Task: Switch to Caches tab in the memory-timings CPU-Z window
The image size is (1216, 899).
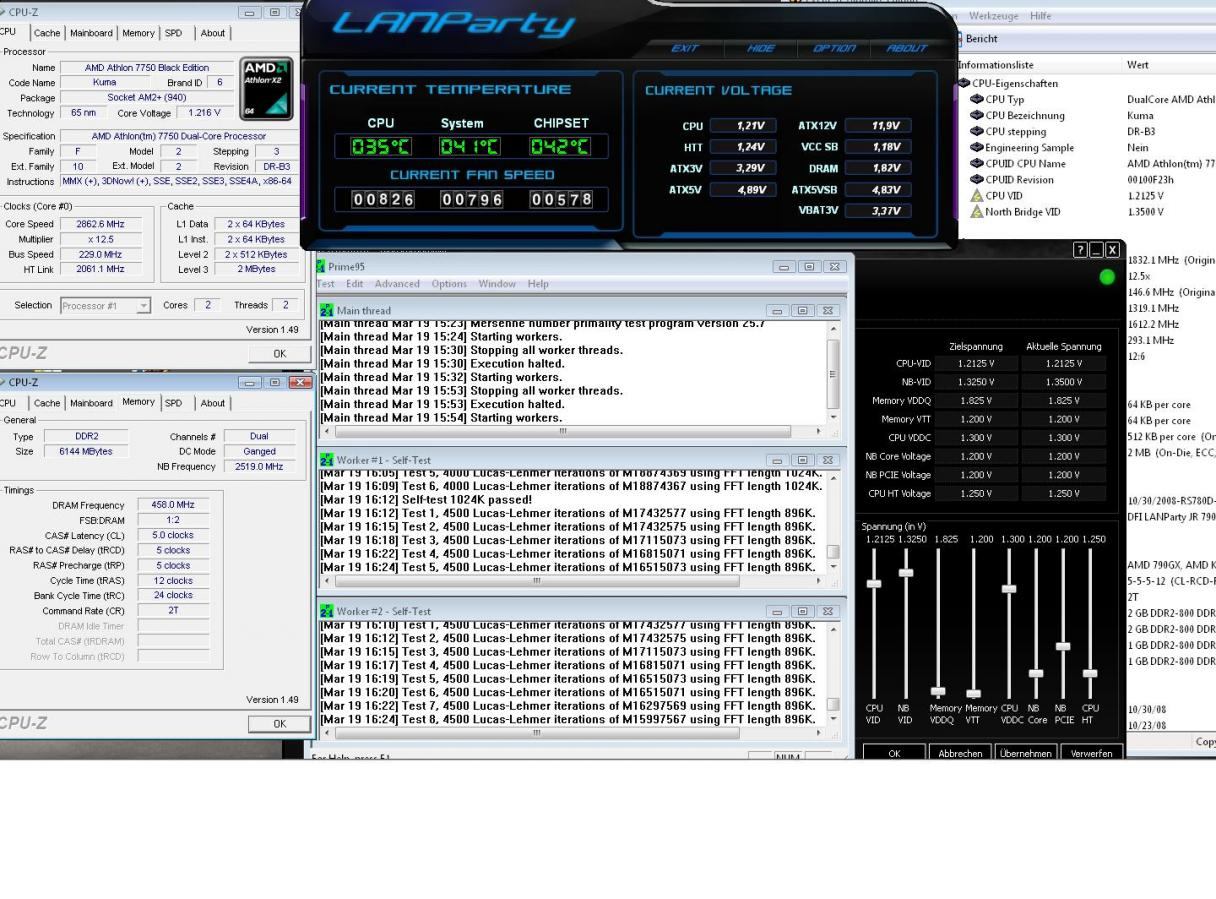Action: pos(47,403)
